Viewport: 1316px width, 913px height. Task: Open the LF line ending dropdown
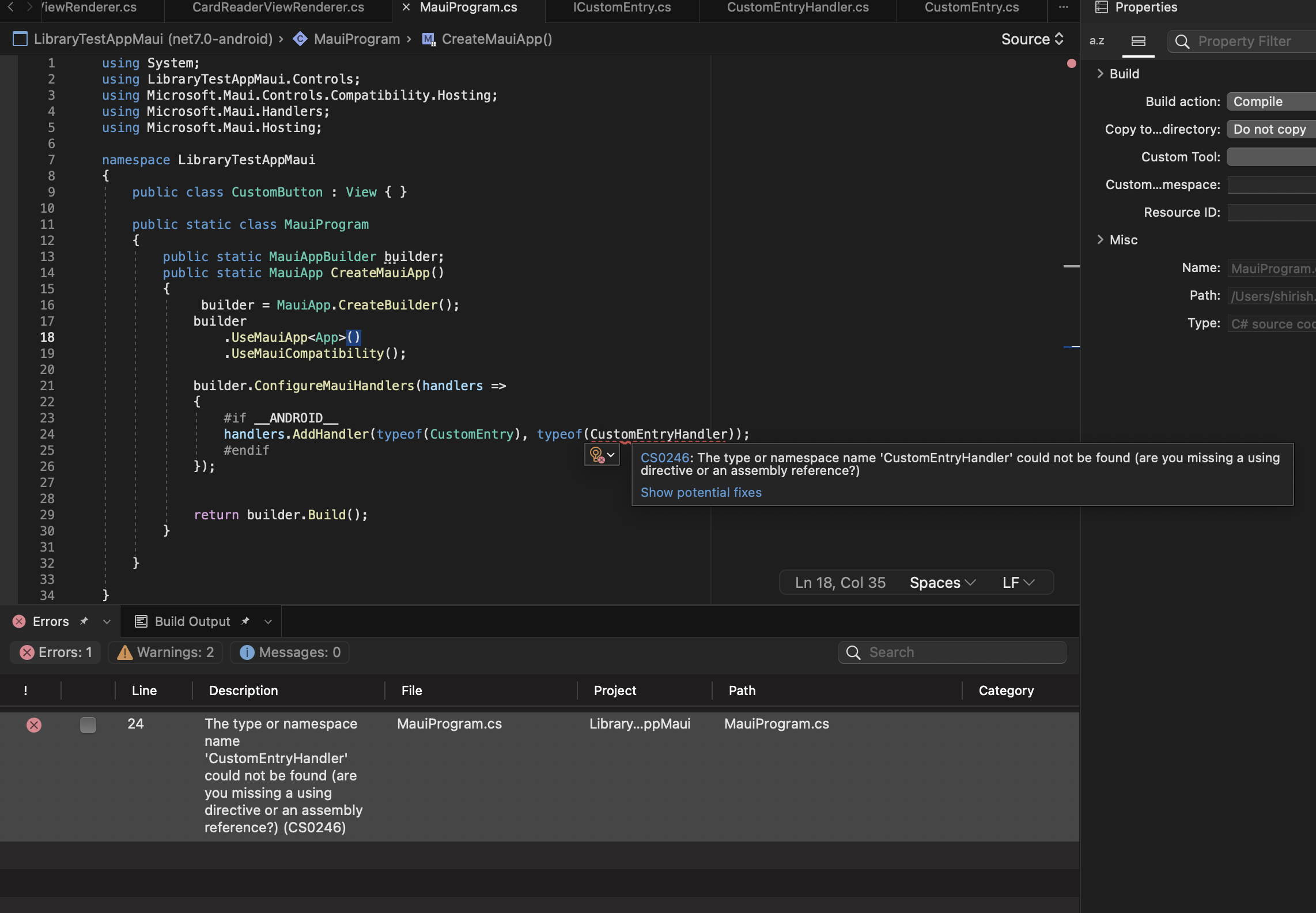(1018, 583)
